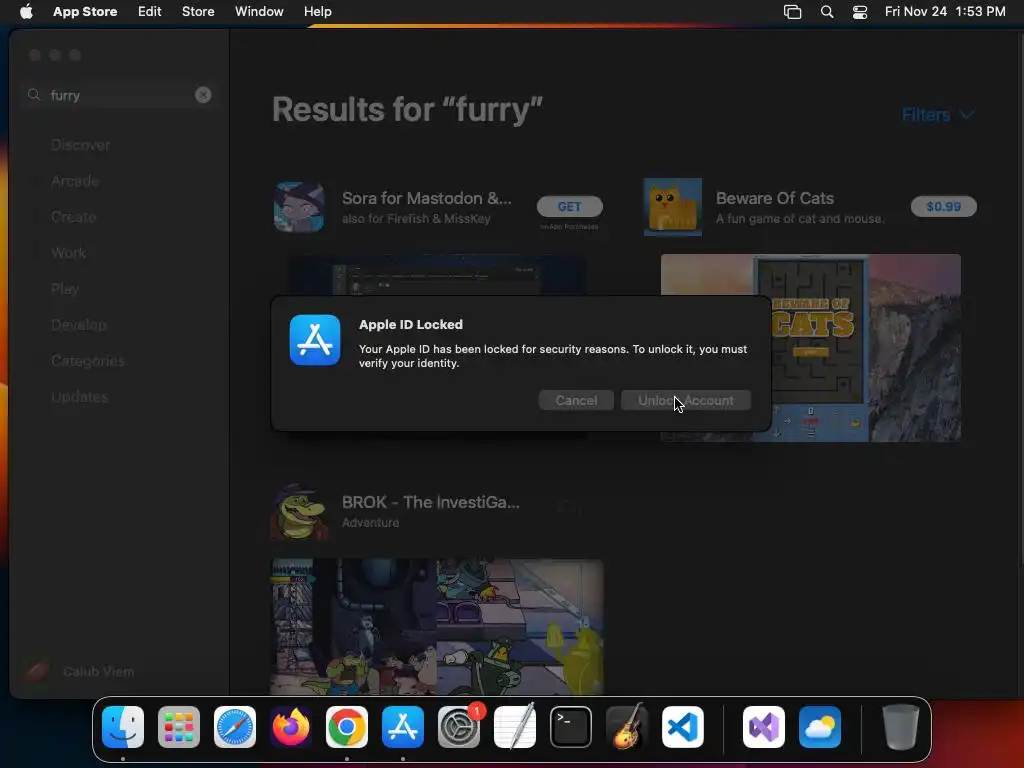Image resolution: width=1024 pixels, height=768 pixels.
Task: Select Categories in the sidebar
Action: click(88, 360)
